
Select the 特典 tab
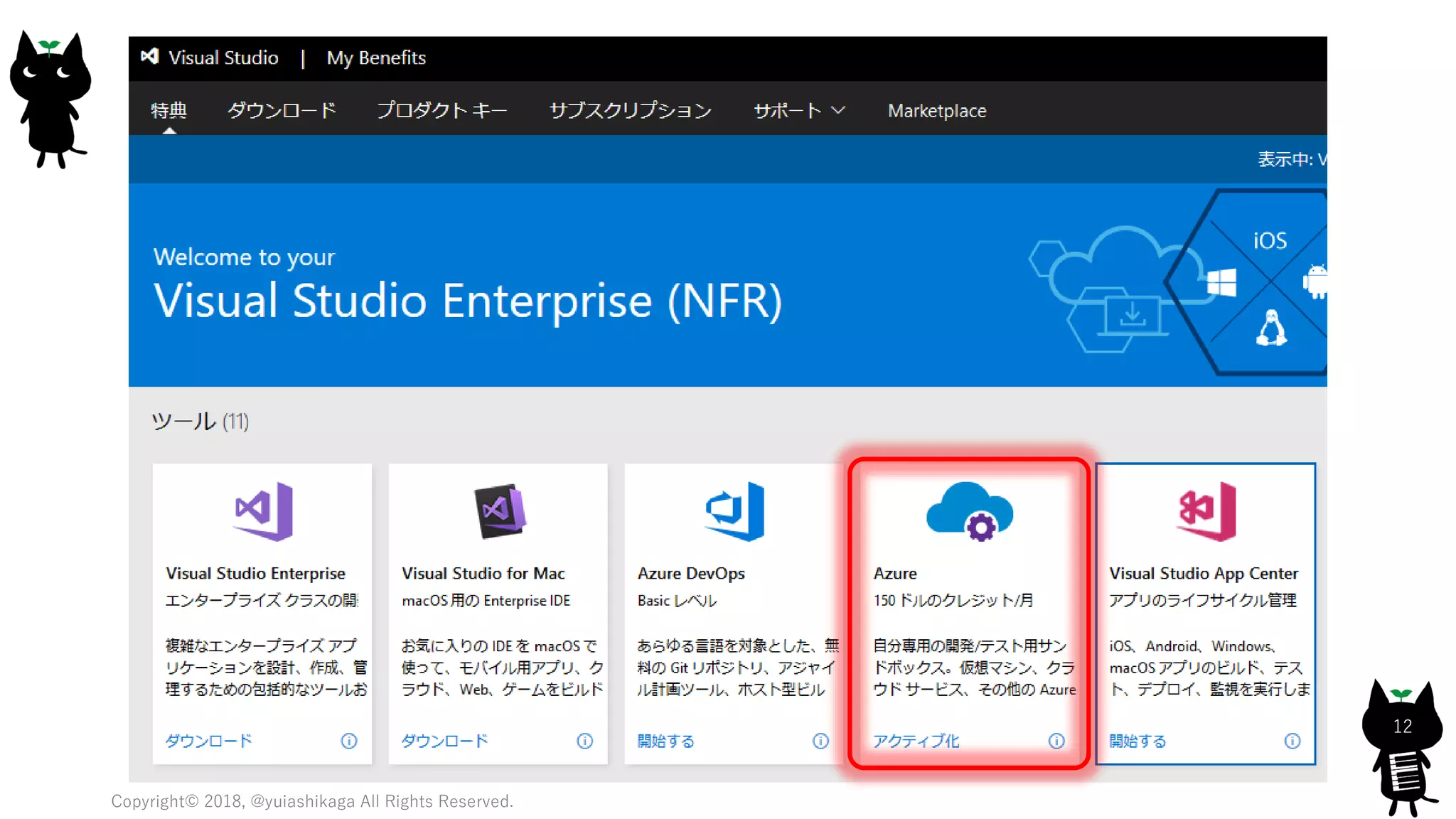tap(169, 111)
